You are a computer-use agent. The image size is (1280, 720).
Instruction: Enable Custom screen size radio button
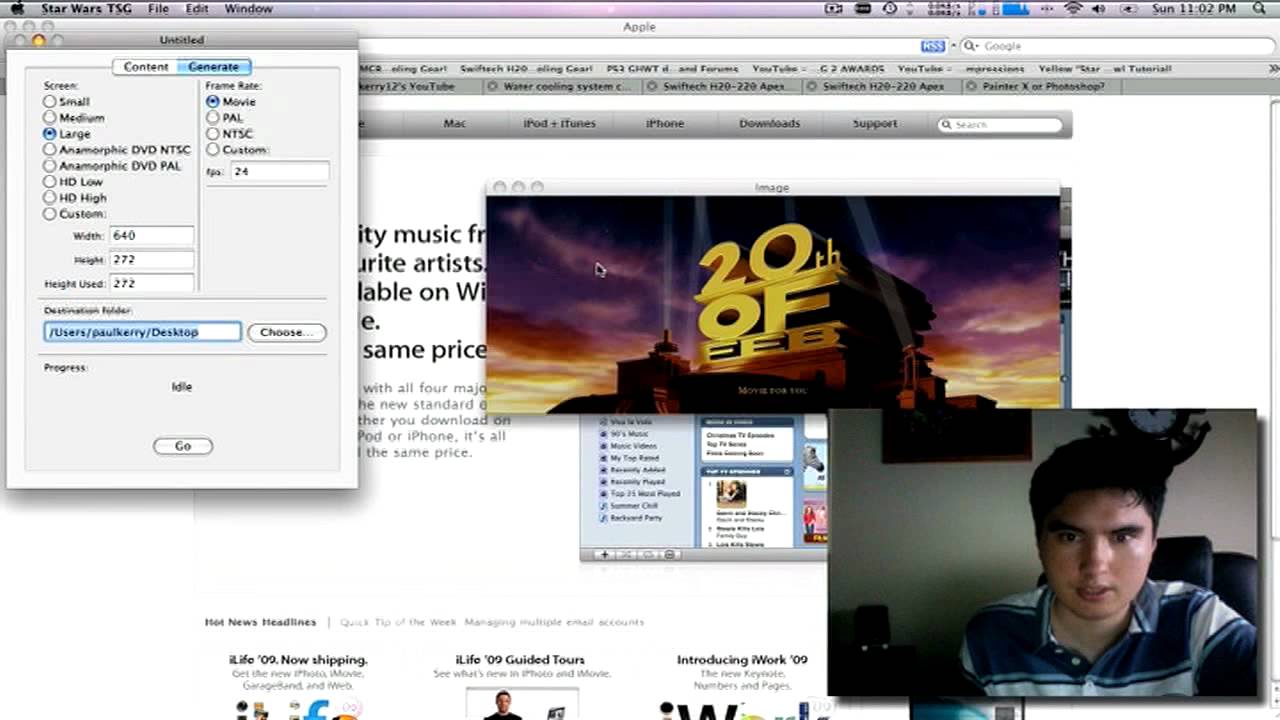click(x=49, y=213)
